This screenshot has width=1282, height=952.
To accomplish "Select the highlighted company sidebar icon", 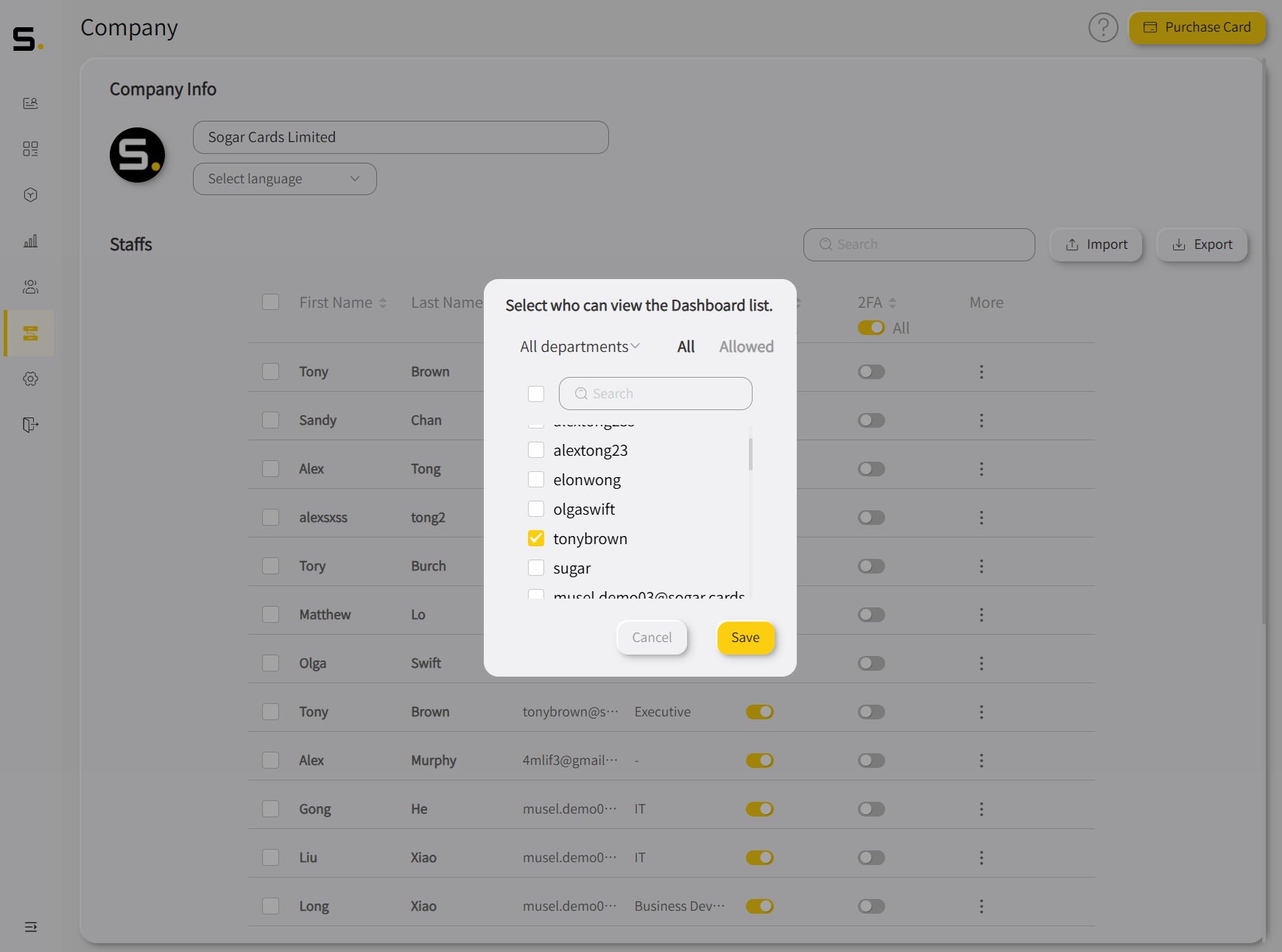I will pyautogui.click(x=30, y=333).
